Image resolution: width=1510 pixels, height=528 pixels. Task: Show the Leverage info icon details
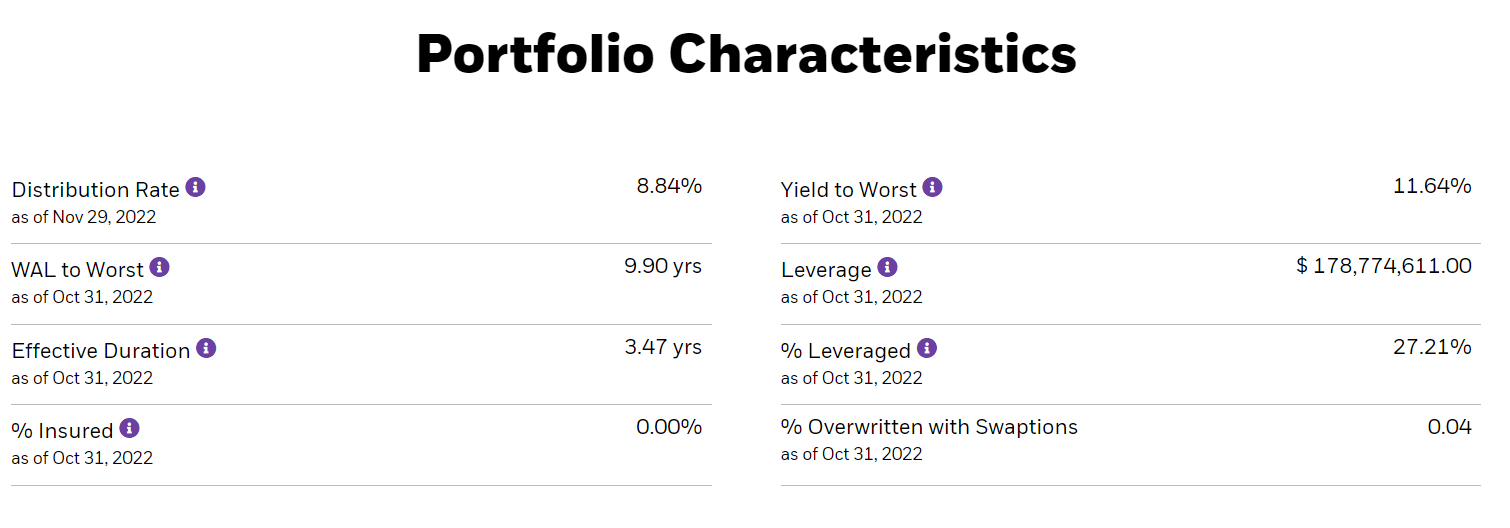(887, 267)
